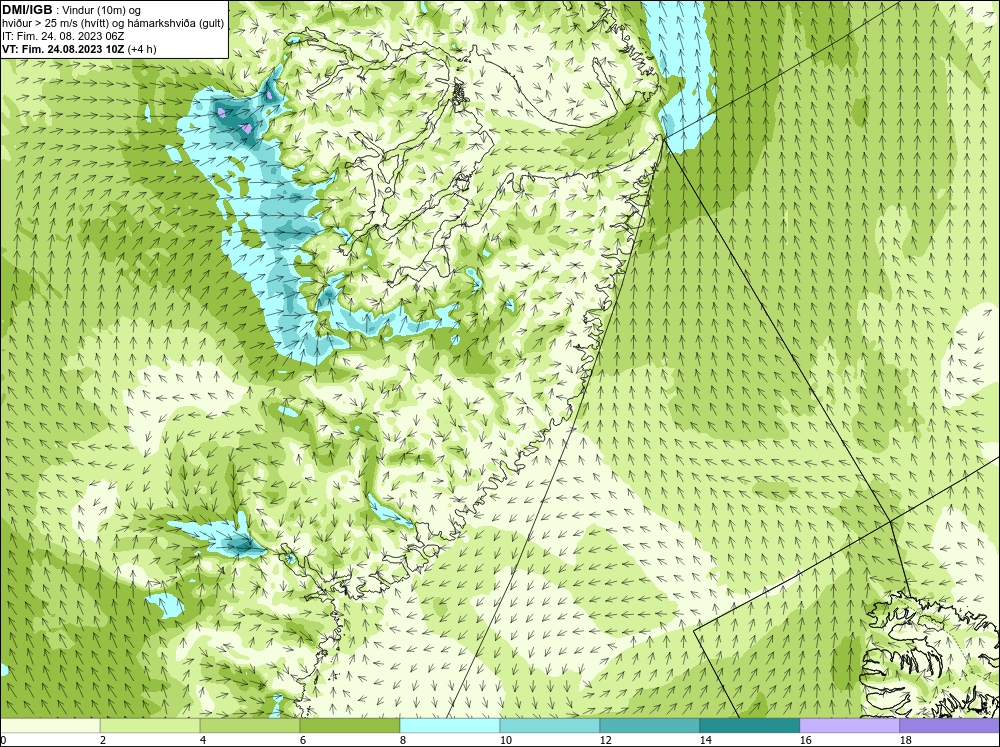Click the legend label 2
This screenshot has width=1000, height=747.
tap(103, 740)
